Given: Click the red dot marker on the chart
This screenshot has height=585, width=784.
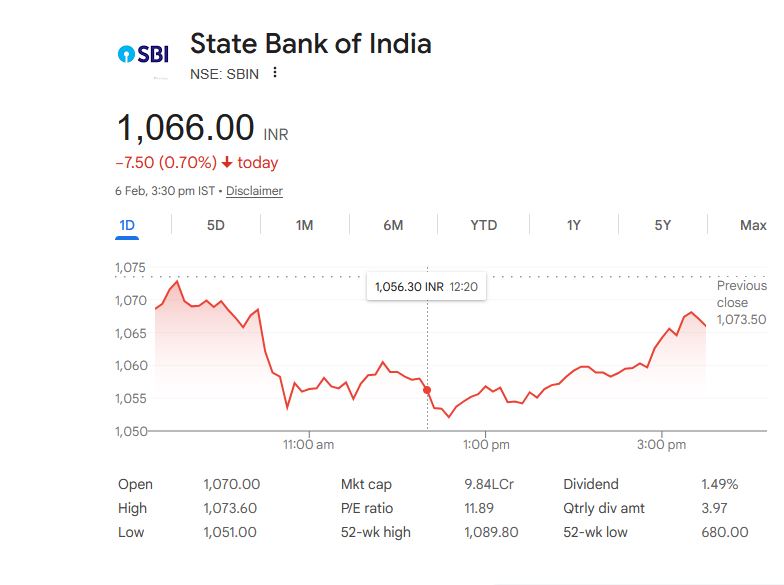Looking at the screenshot, I should (x=427, y=390).
